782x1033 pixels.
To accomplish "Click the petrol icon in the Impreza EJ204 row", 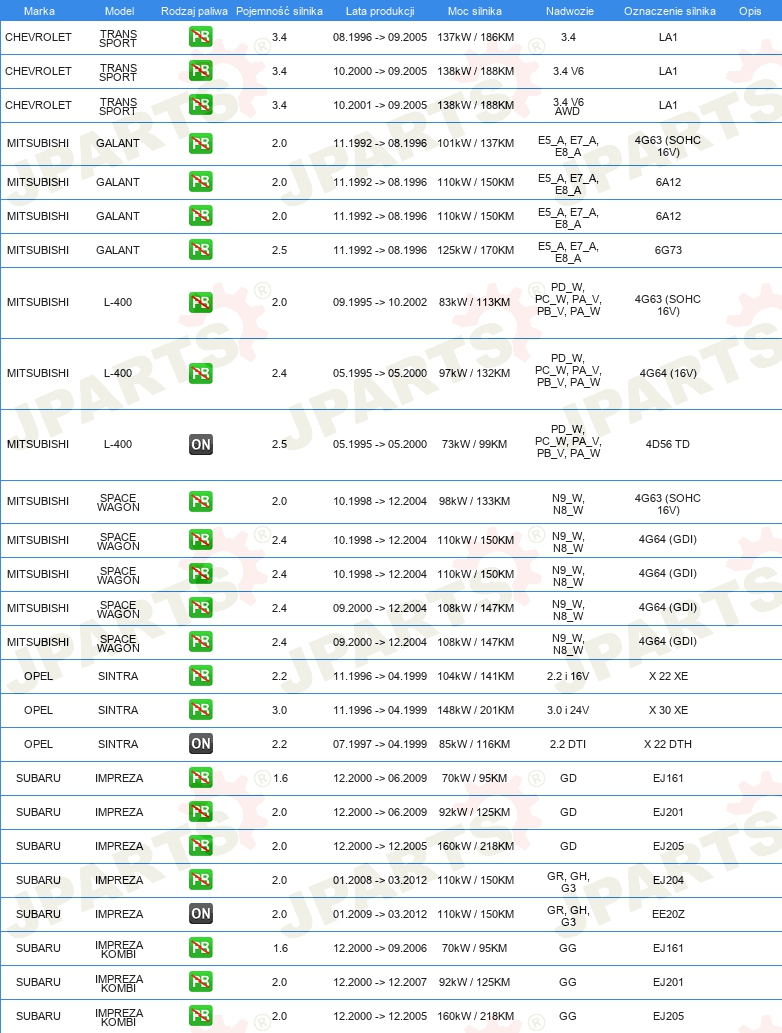I will click(200, 879).
